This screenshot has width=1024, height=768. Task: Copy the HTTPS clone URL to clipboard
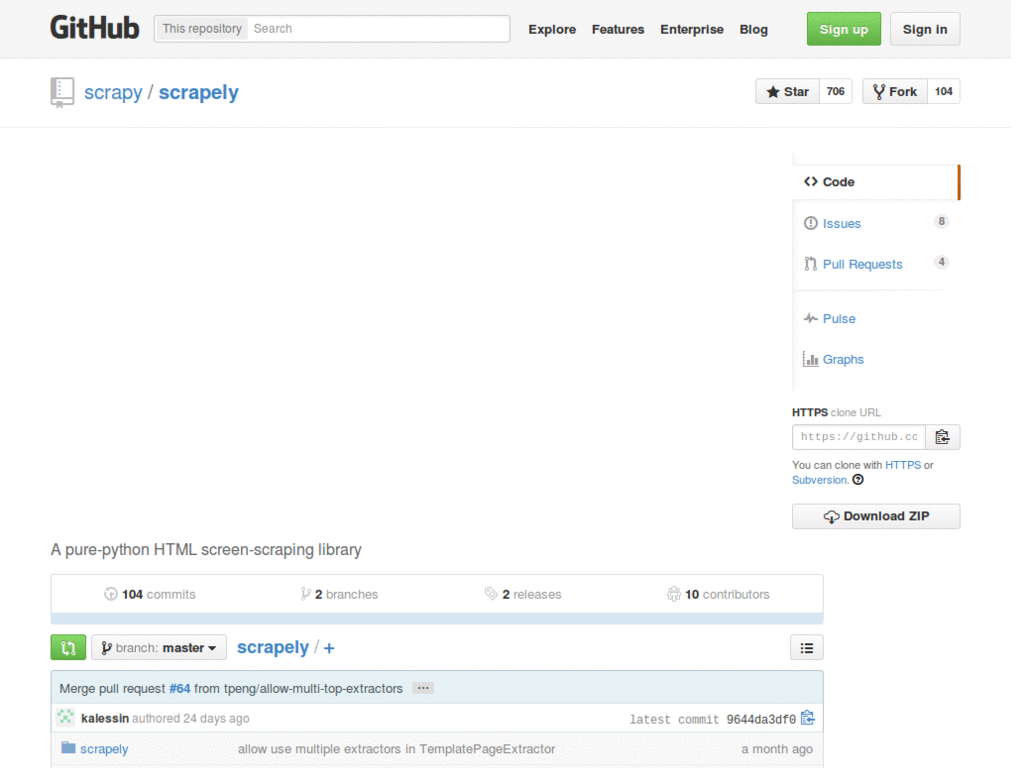pos(942,437)
